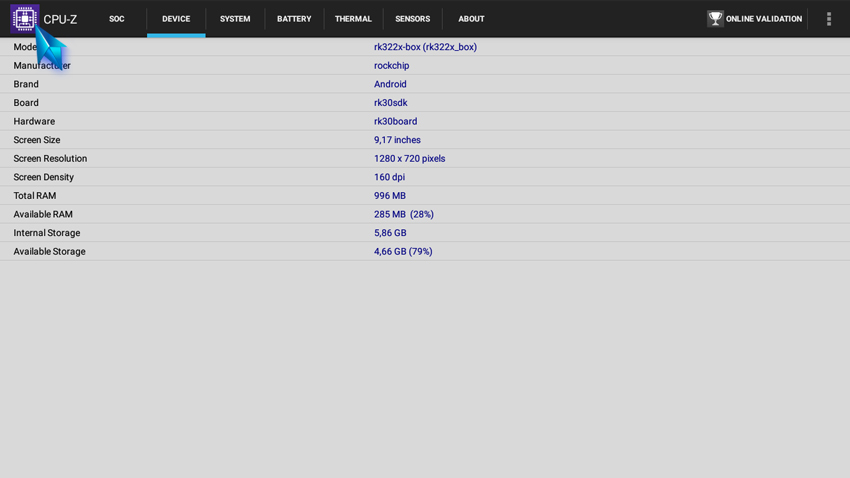Click the Board row label
Screen dimensions: 850x478
tap(26, 103)
